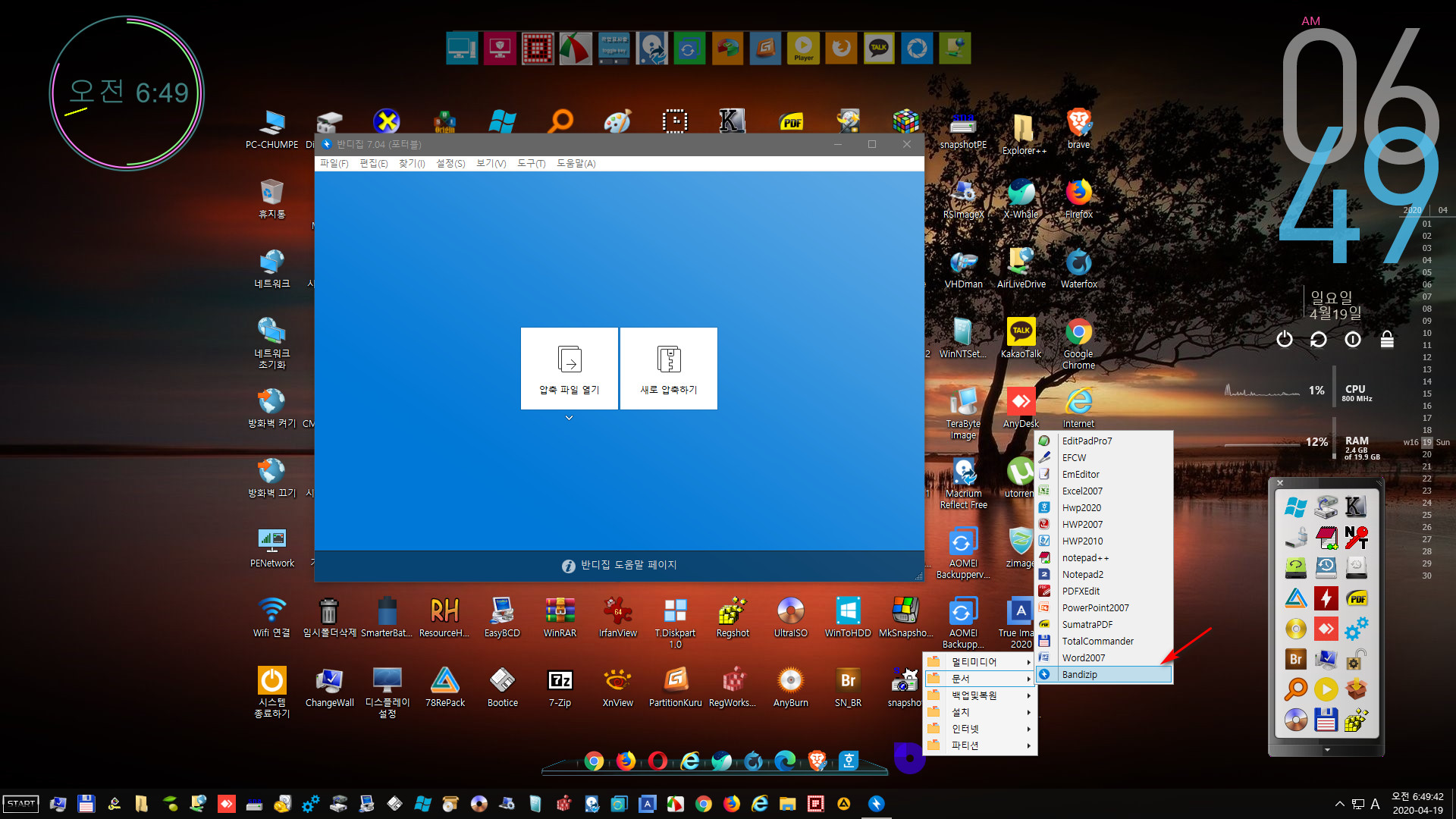1456x819 pixels.
Task: Open the IrfanView desktop icon
Action: click(617, 617)
